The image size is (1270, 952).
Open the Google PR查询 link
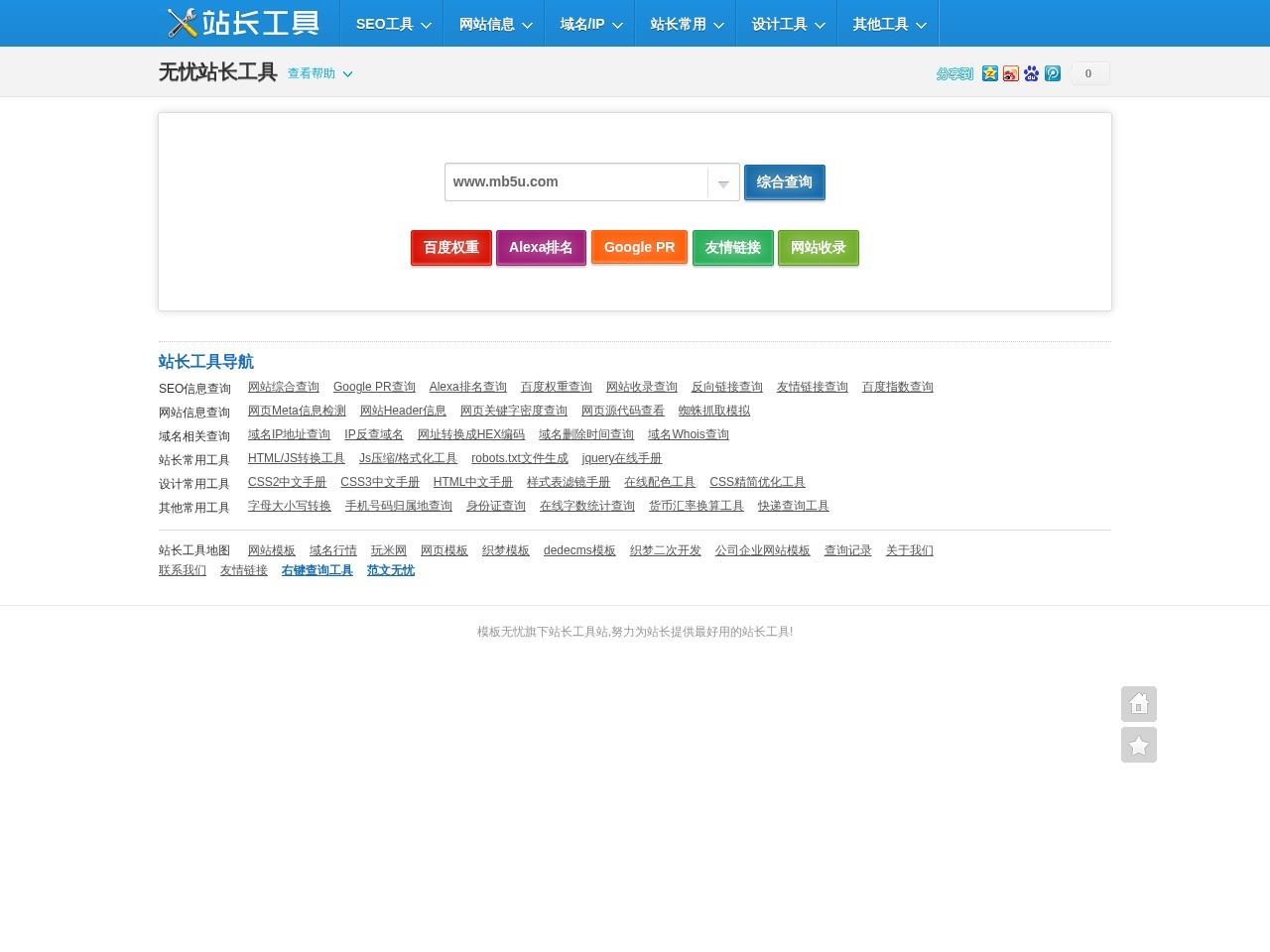[x=374, y=387]
